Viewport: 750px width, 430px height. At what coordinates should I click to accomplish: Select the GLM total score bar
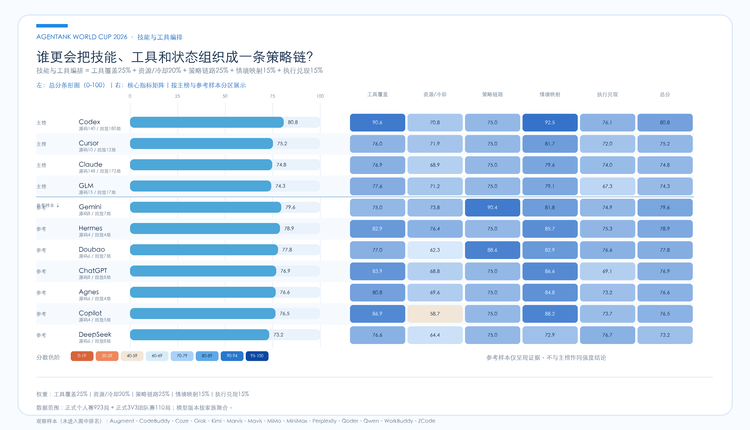coord(200,186)
